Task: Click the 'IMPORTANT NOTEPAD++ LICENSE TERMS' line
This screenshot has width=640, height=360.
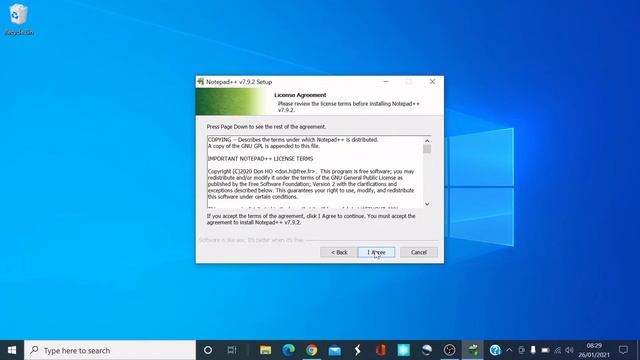Action: coord(260,158)
